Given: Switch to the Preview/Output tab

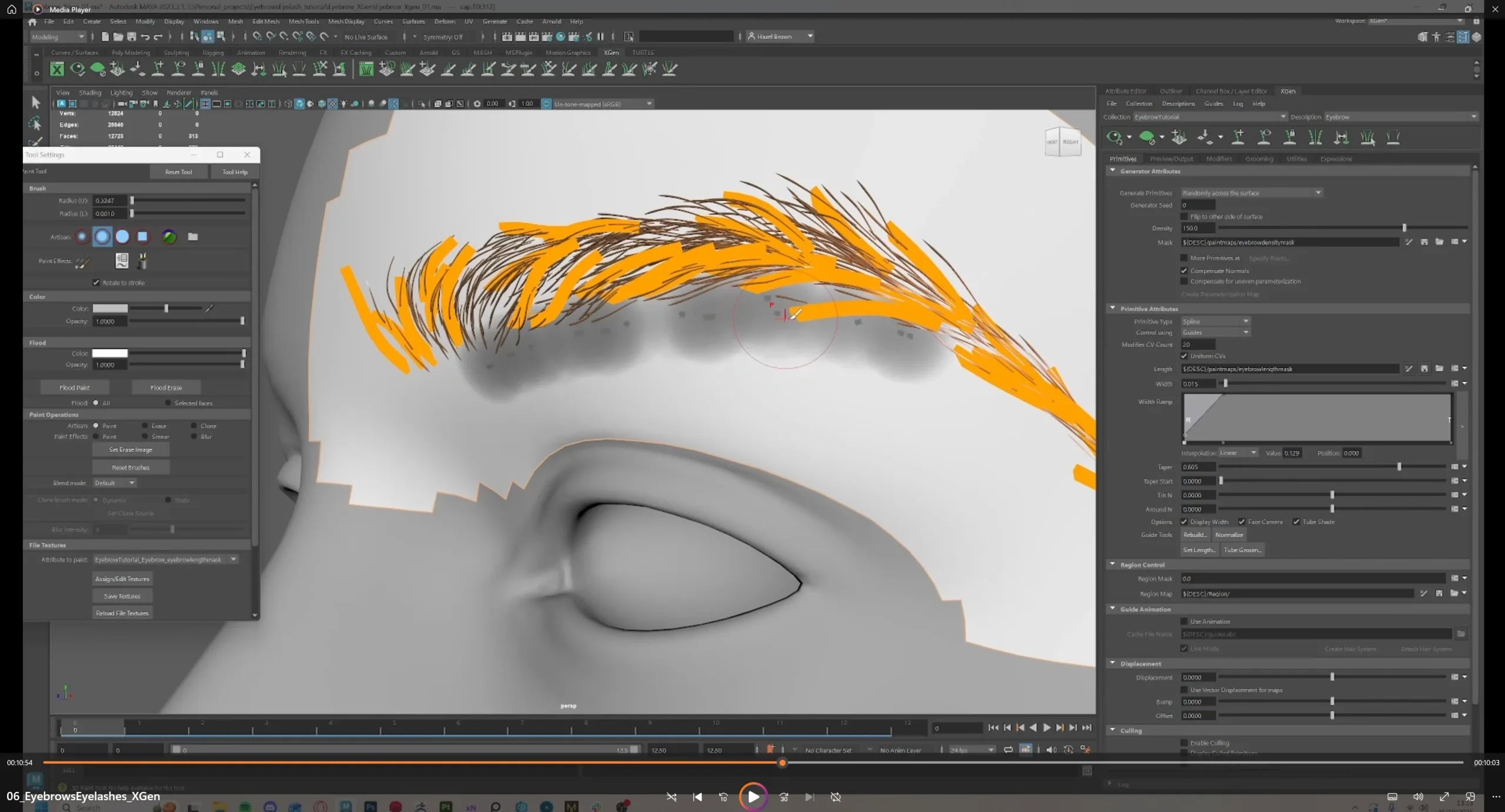Looking at the screenshot, I should coord(1171,159).
